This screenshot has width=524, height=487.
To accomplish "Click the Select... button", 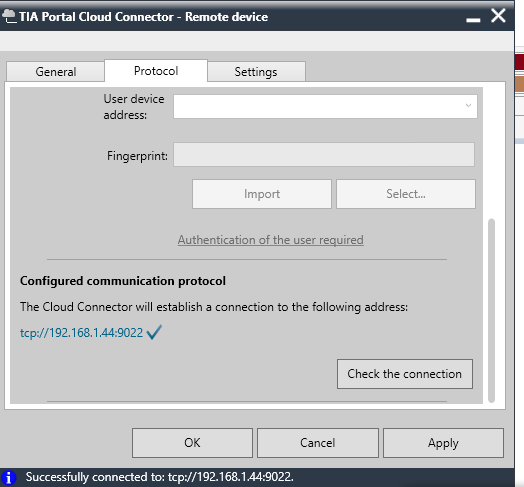I will 406,194.
